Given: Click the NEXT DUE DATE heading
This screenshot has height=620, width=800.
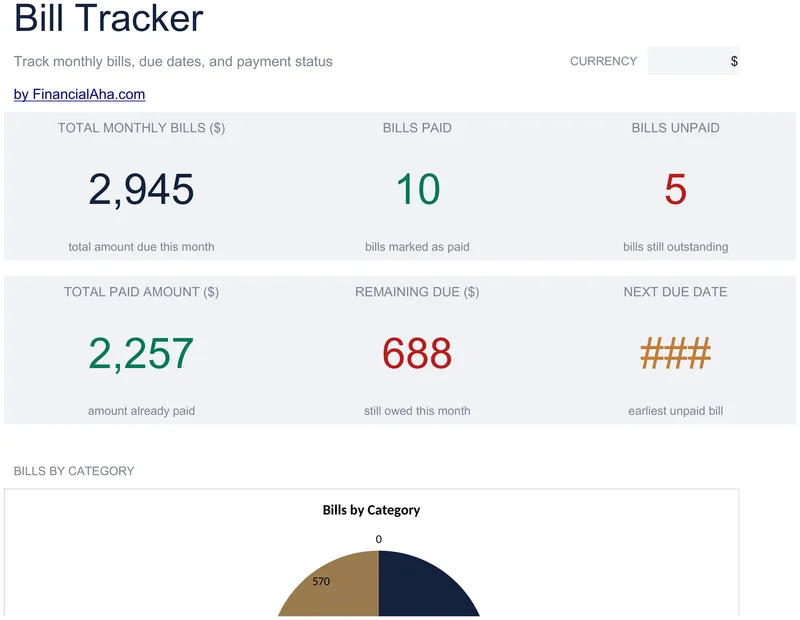Looking at the screenshot, I should (676, 292).
